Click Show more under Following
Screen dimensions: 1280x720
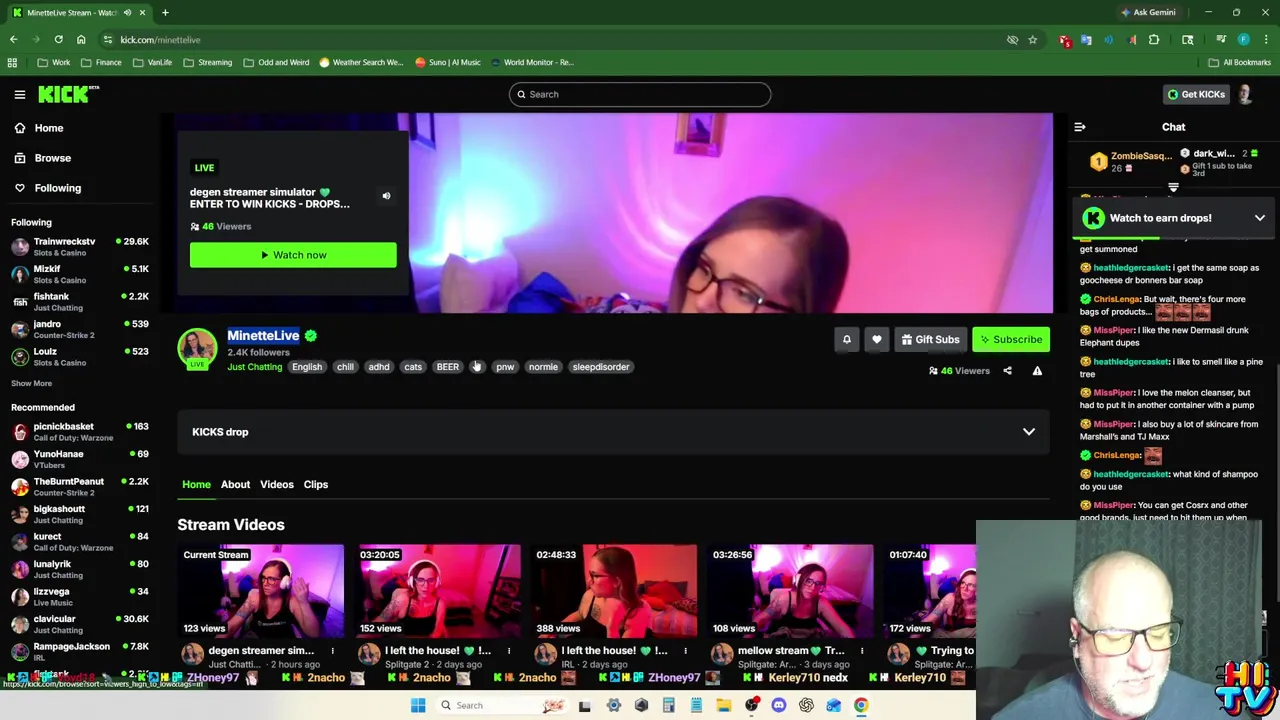coord(31,383)
